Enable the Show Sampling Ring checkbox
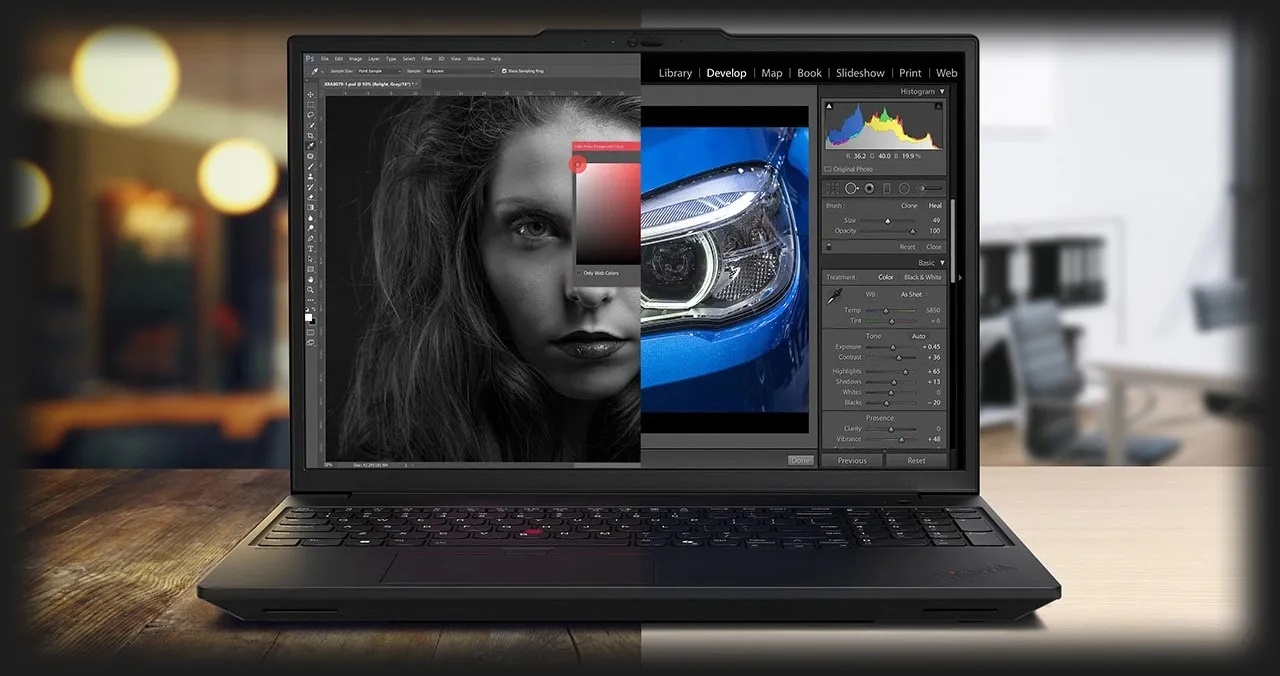 (x=505, y=71)
